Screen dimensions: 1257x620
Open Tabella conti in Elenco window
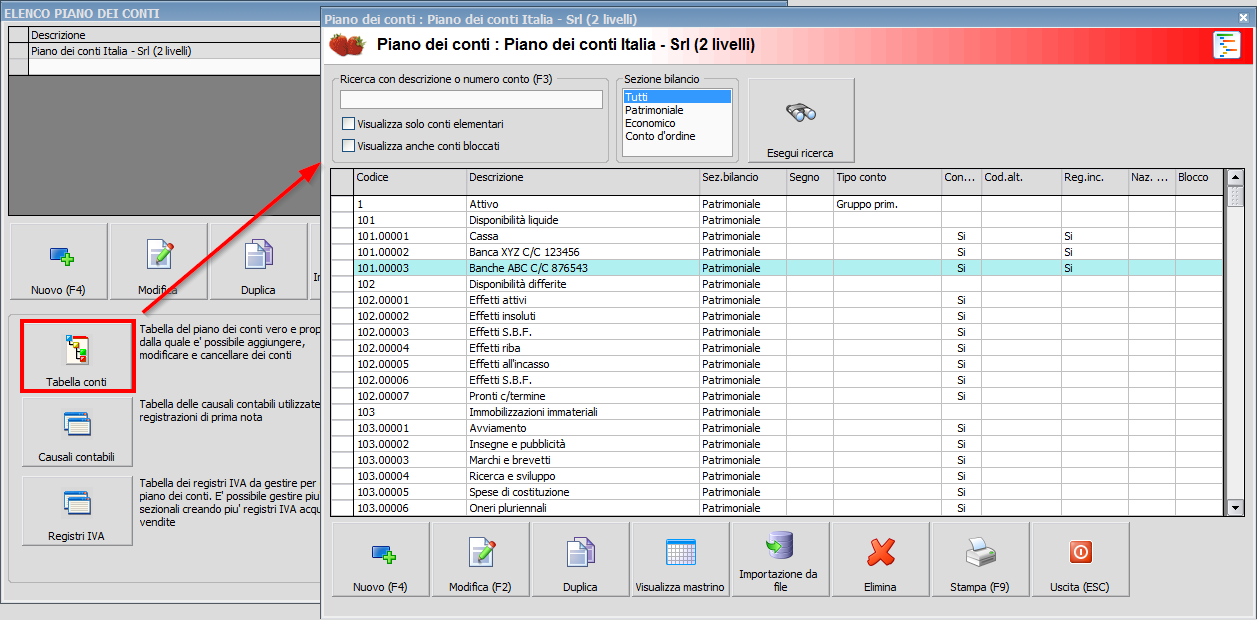click(77, 357)
